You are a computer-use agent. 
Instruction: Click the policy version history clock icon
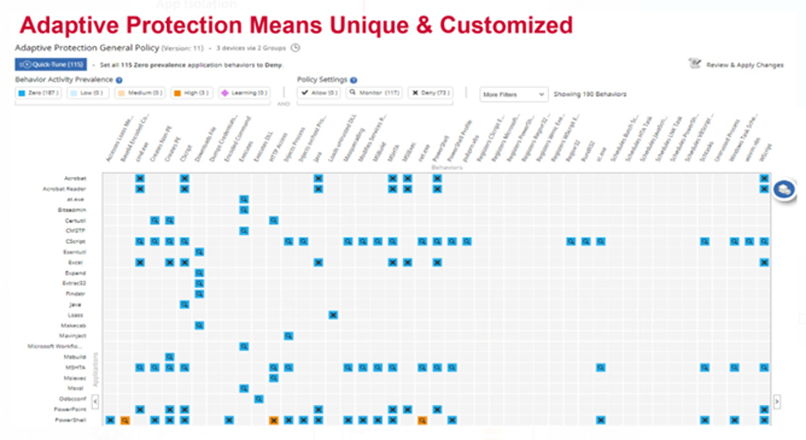click(296, 47)
